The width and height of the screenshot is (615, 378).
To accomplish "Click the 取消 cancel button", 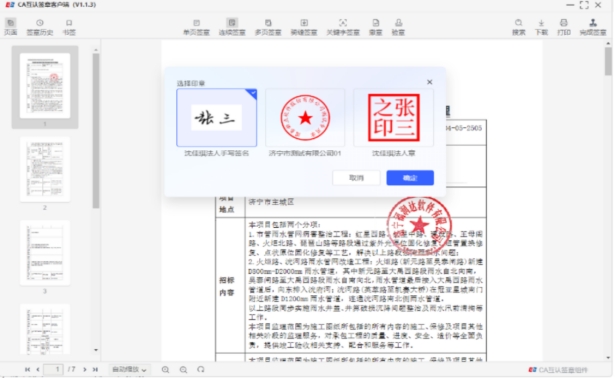I will [356, 178].
